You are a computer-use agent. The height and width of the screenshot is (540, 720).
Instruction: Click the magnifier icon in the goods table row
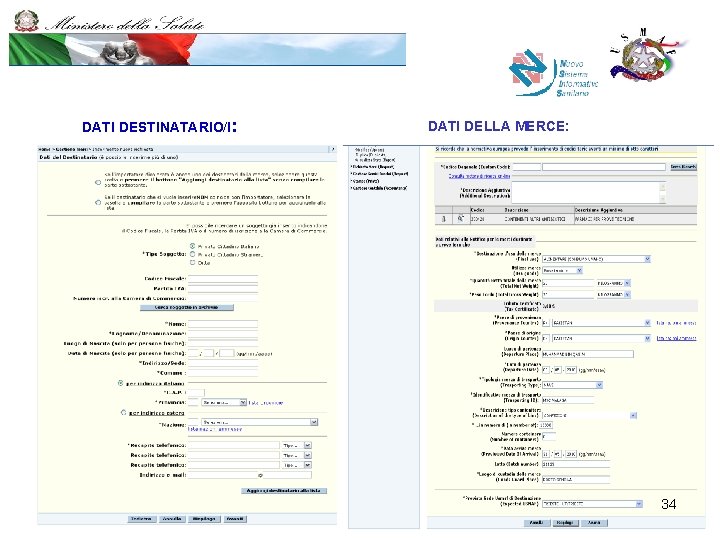(460, 219)
